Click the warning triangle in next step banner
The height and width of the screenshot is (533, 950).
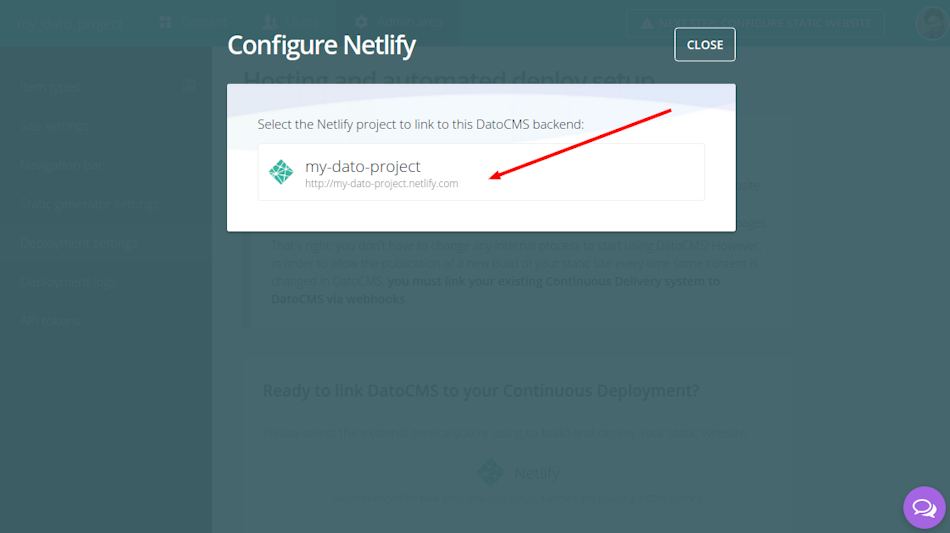pyautogui.click(x=646, y=23)
